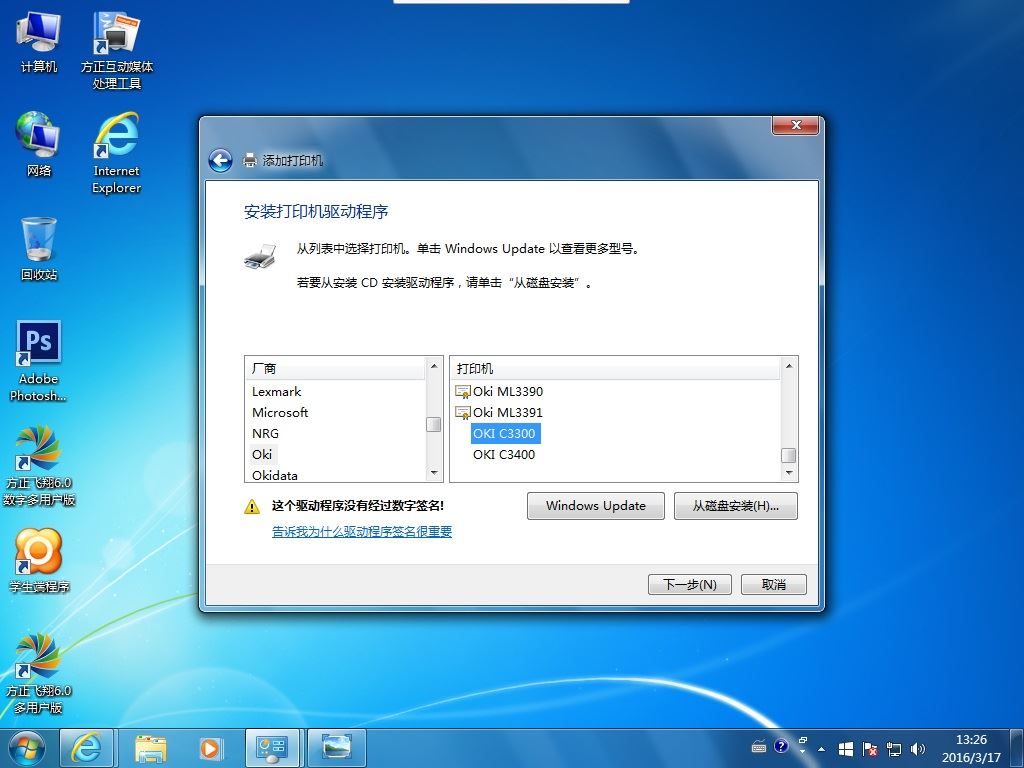The height and width of the screenshot is (768, 1024).
Task: Select the Internet Explorer desktop shortcut
Action: point(116,153)
